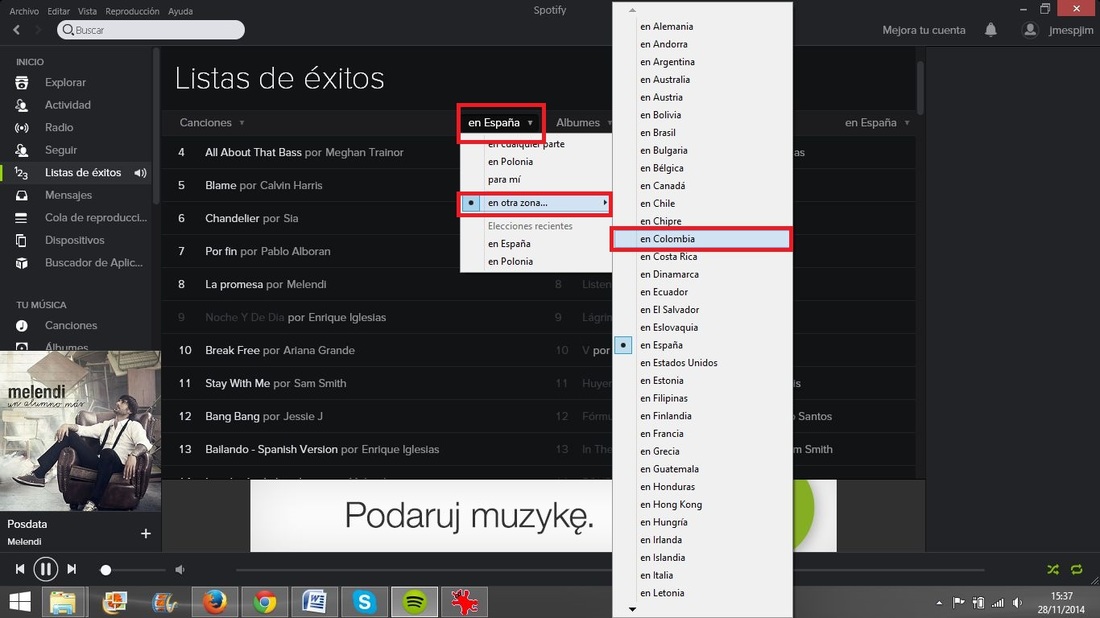
Task: Toggle shuffle playback
Action: [1053, 570]
